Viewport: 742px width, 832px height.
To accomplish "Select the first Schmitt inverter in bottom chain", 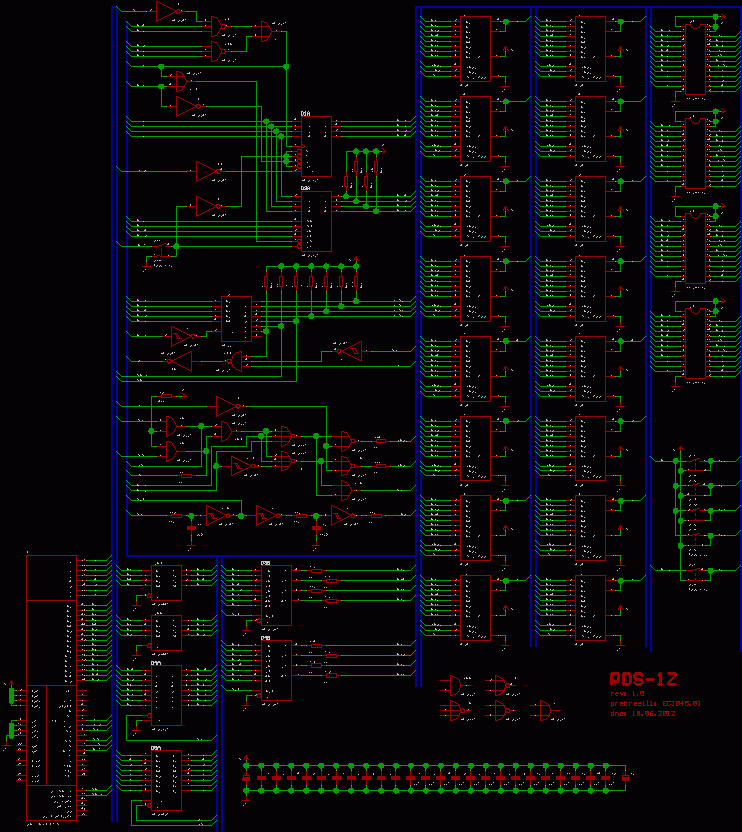I will (217, 515).
